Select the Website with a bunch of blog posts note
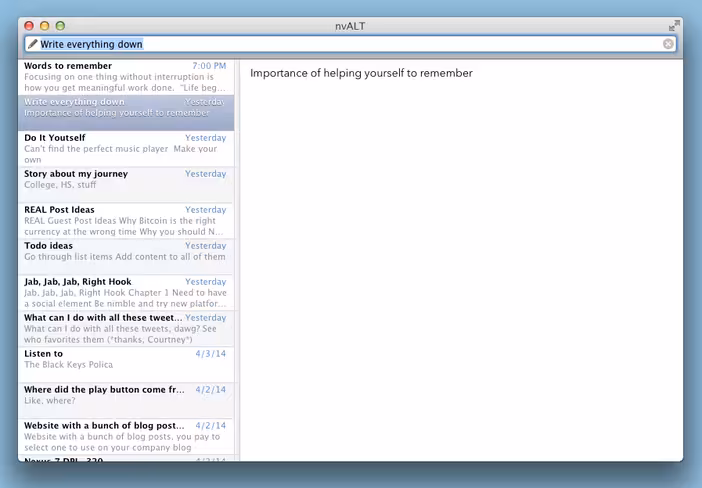702x488 pixels. click(126, 437)
